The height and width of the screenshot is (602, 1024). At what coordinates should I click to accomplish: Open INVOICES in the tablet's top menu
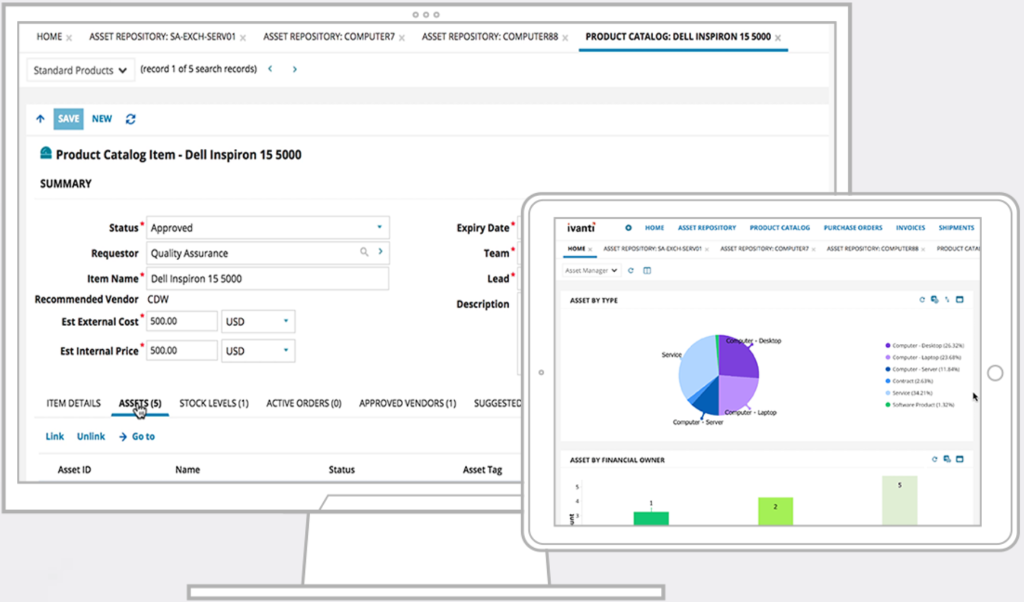pyautogui.click(x=910, y=228)
